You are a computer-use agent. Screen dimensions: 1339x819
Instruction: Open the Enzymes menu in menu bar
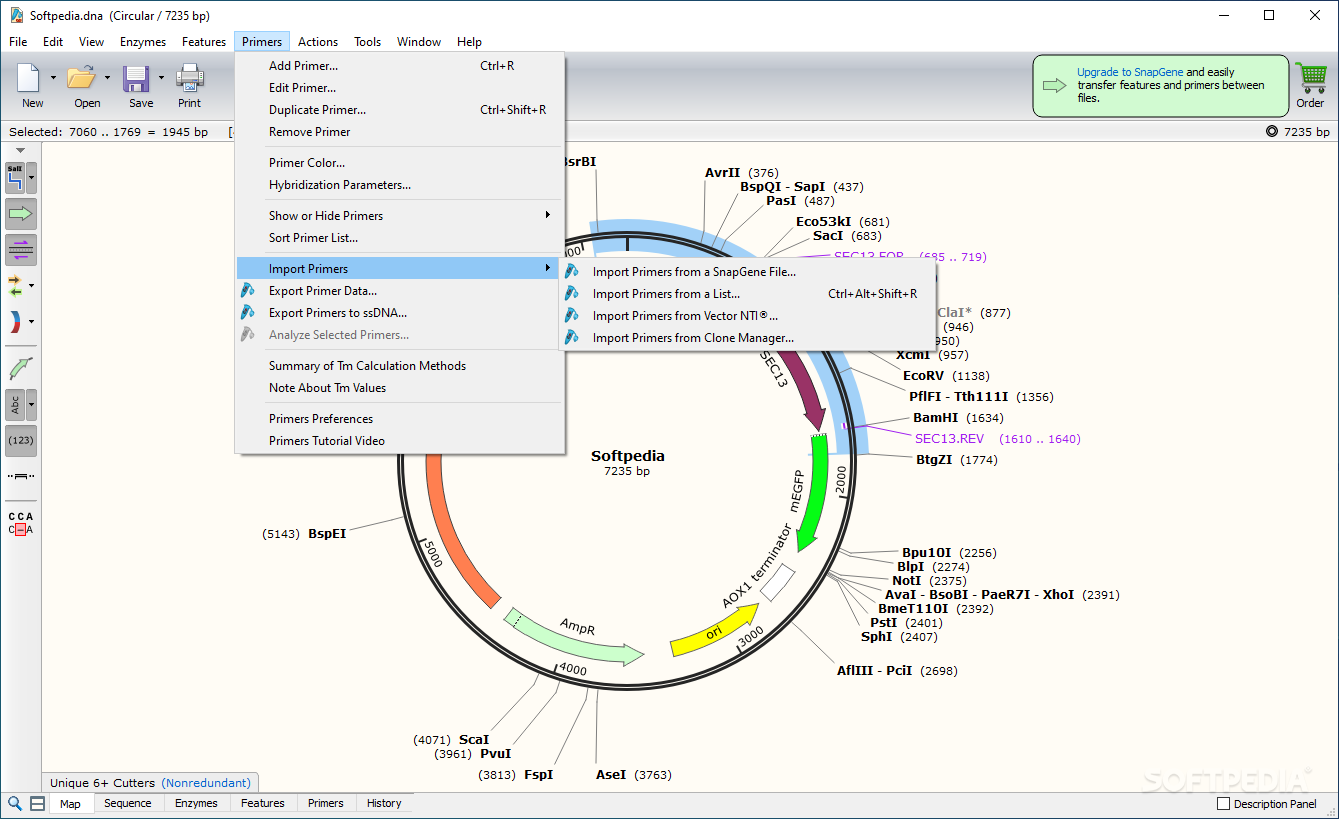(x=143, y=42)
